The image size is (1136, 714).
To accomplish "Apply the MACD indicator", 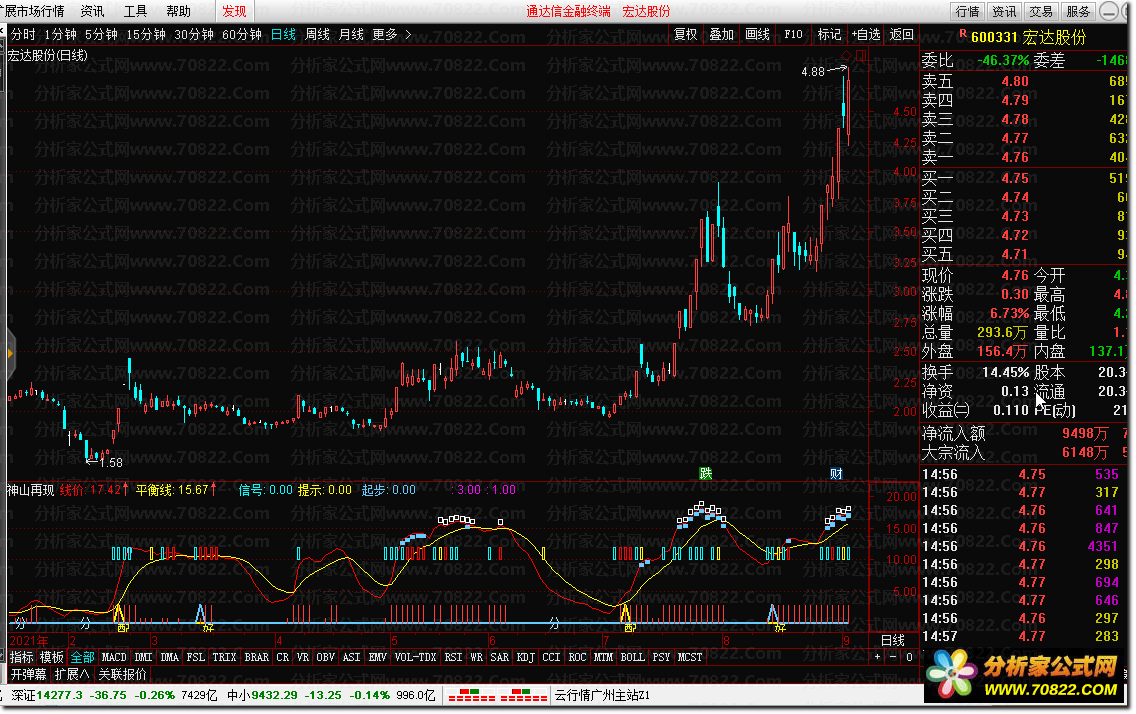I will [114, 657].
